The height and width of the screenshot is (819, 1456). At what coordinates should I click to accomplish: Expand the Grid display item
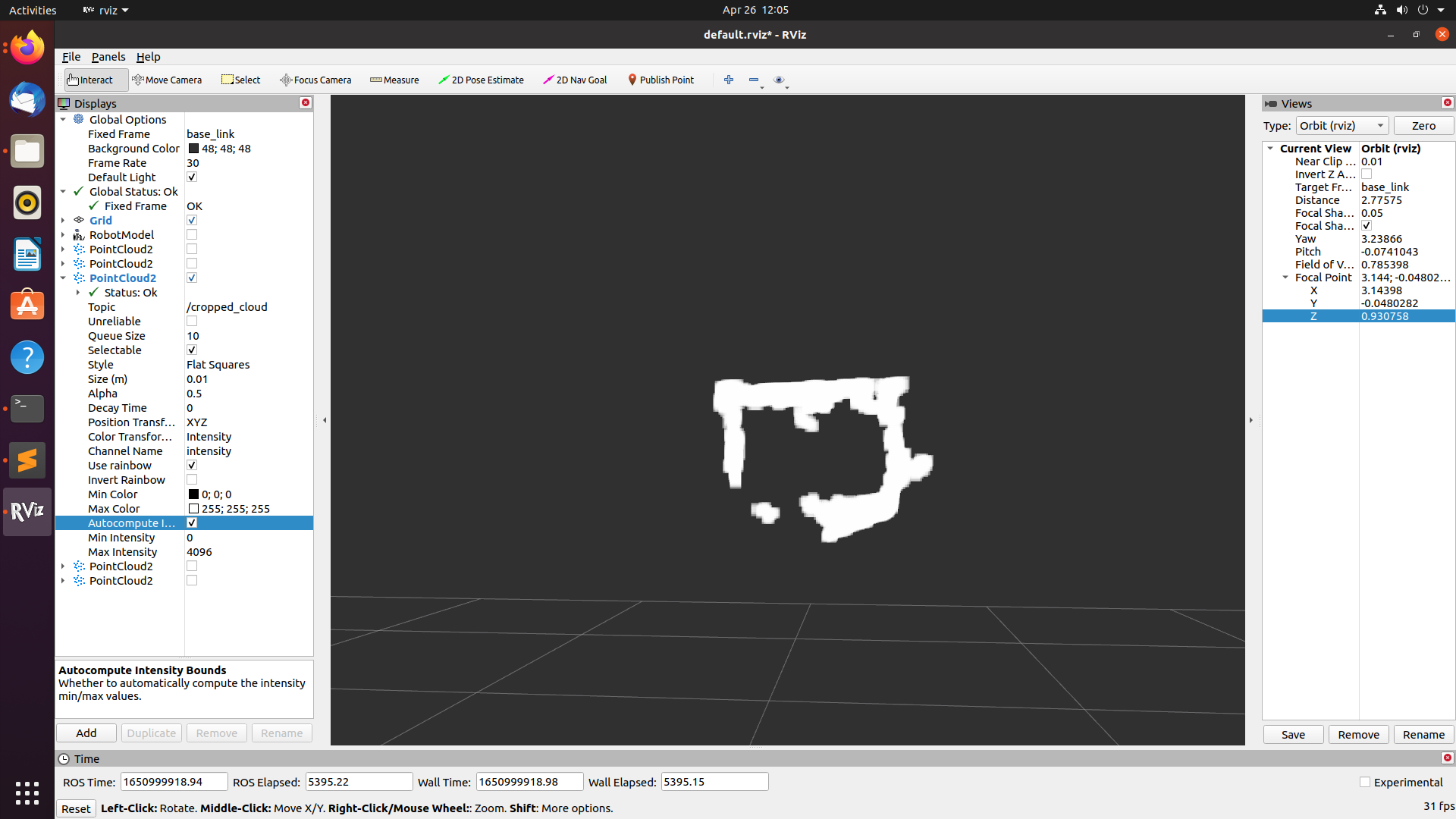point(64,221)
